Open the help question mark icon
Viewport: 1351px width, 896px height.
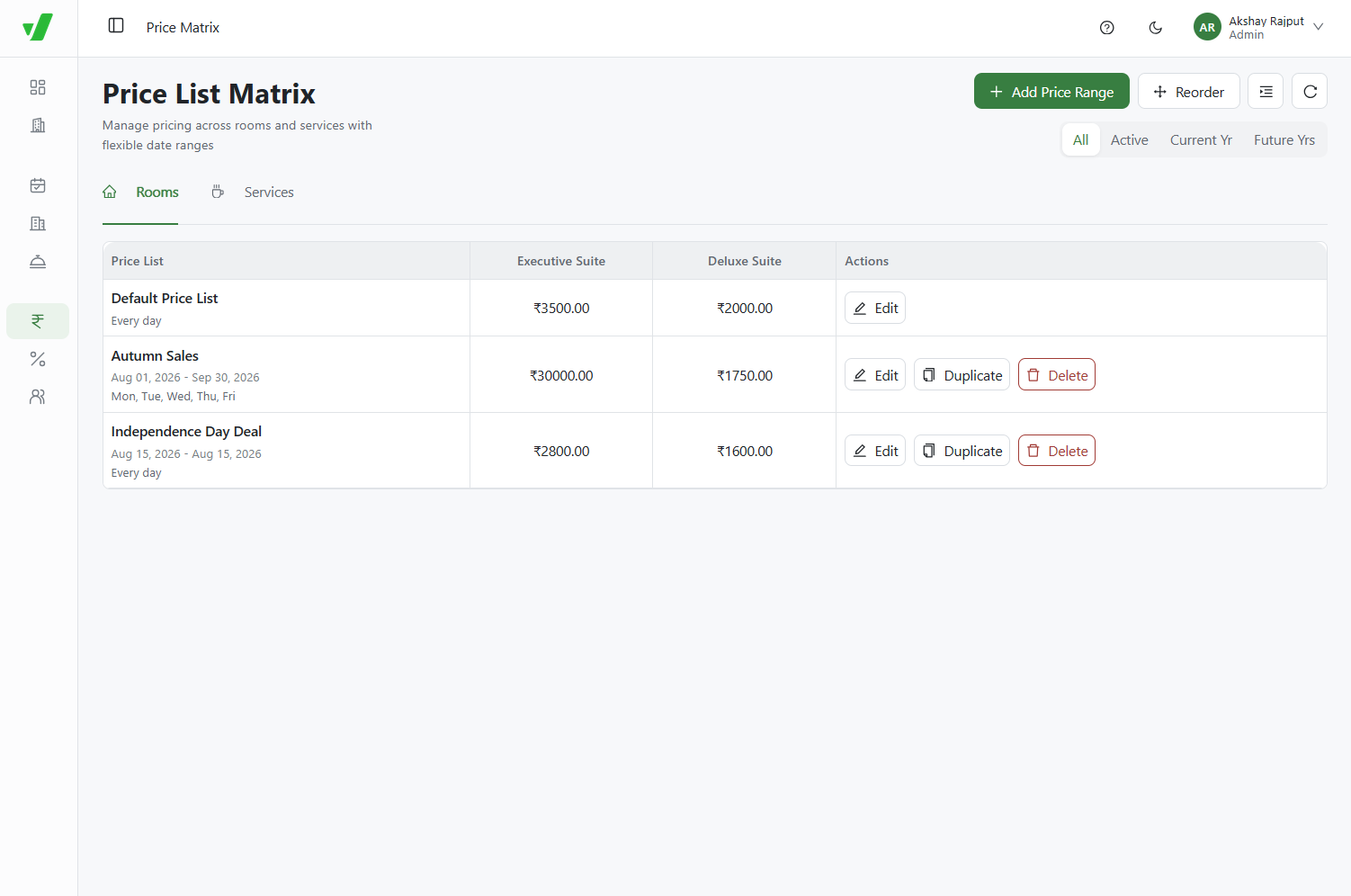click(1107, 28)
